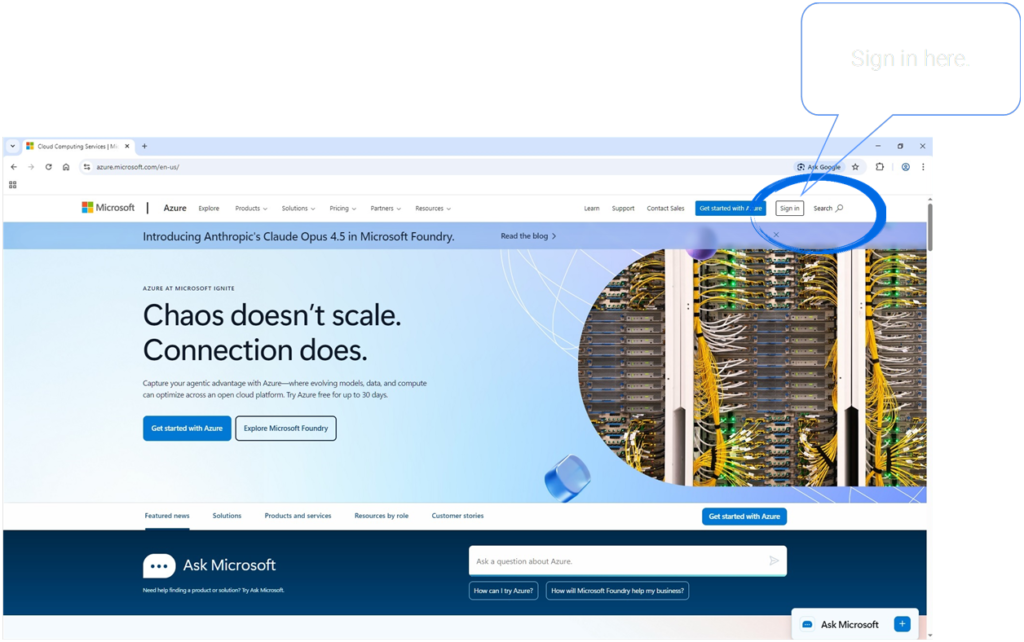Viewport: 1024px width, 642px height.
Task: Click the Explore Microsoft Foundry button
Action: [x=286, y=428]
